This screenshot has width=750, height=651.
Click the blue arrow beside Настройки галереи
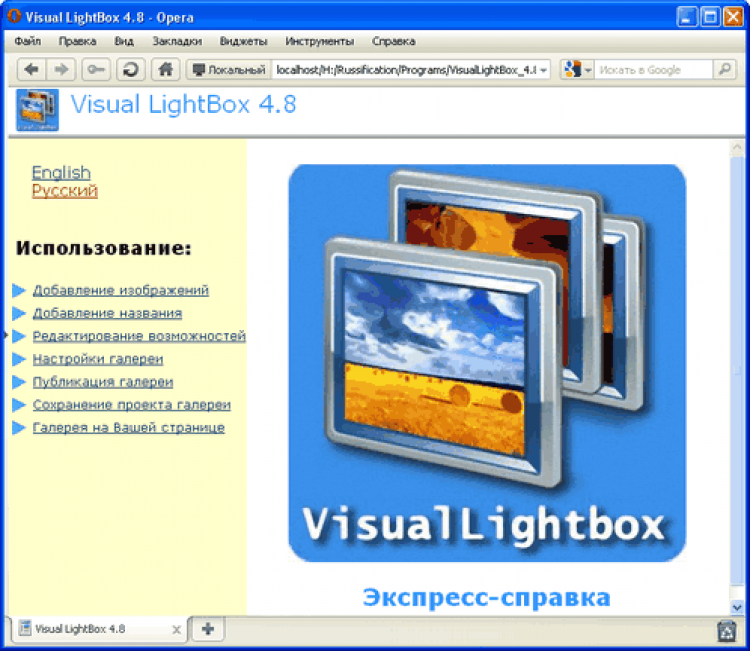(19, 359)
